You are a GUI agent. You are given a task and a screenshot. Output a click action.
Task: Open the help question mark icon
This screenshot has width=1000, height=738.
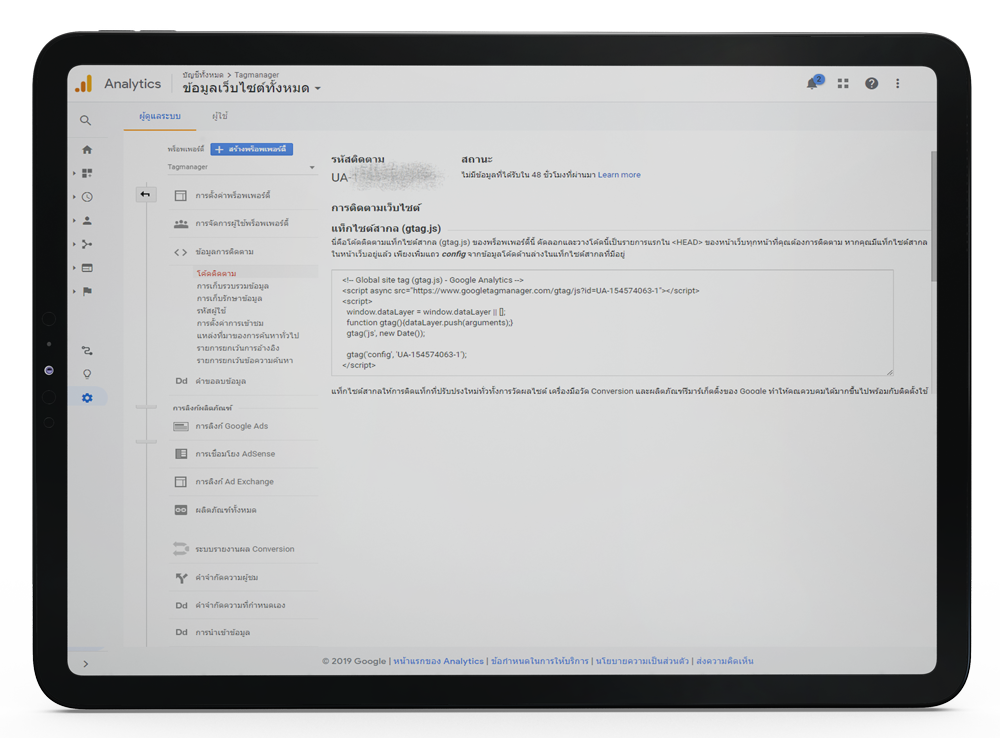(x=871, y=84)
